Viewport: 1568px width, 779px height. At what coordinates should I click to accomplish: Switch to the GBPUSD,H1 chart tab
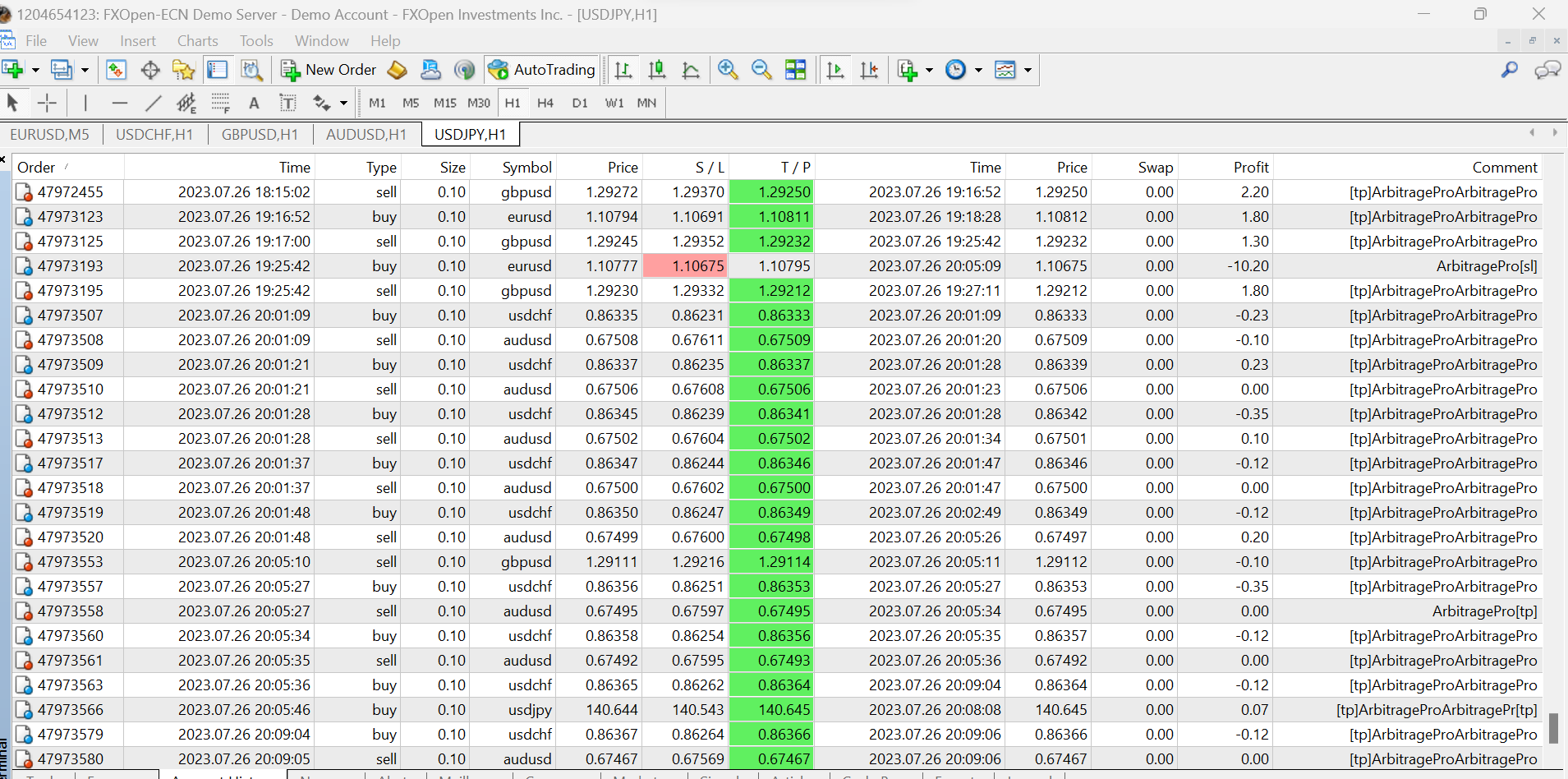tap(260, 134)
